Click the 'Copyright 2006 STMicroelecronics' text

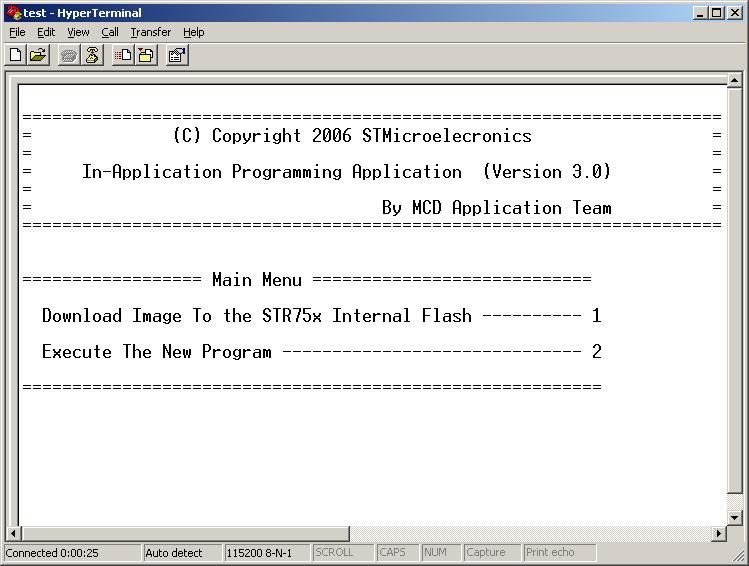click(372, 136)
